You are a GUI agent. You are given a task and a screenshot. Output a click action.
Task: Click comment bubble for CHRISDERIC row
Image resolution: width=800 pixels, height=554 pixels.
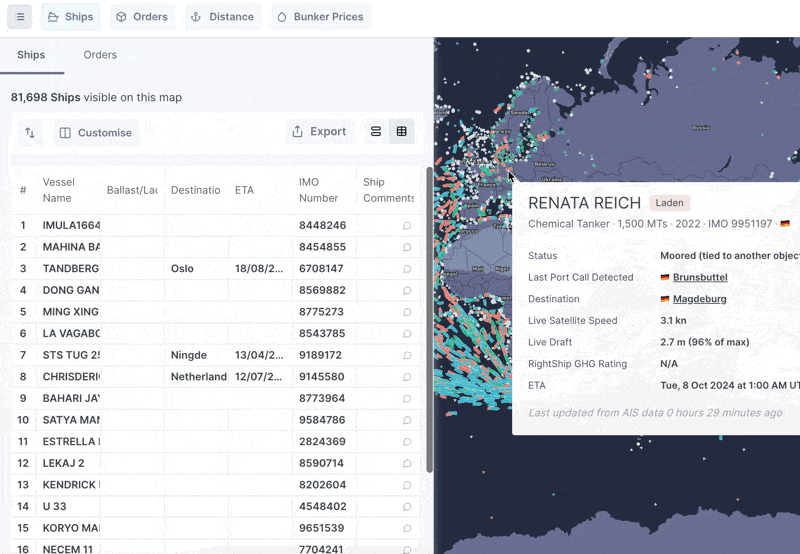pos(407,377)
